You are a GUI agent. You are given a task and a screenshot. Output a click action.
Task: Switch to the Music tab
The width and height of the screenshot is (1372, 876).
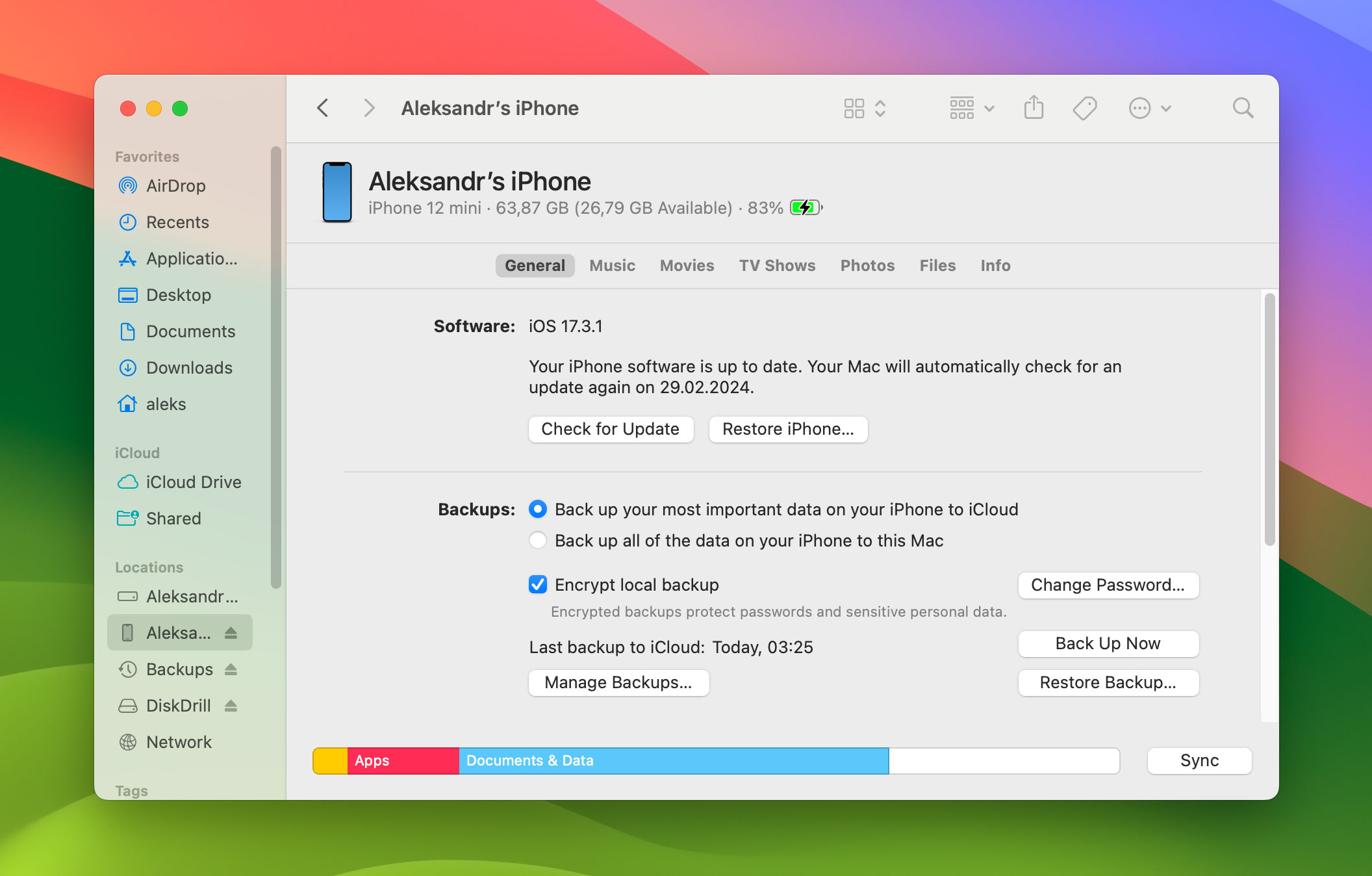612,266
